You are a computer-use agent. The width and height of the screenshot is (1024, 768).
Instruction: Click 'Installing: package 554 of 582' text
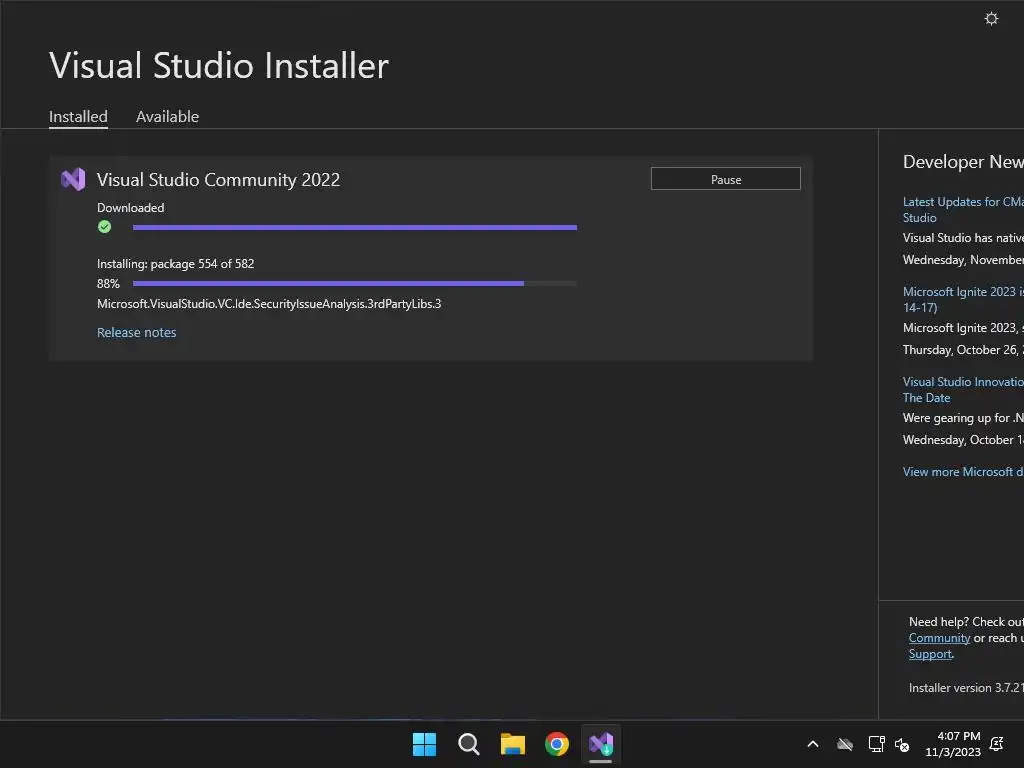coord(176,264)
